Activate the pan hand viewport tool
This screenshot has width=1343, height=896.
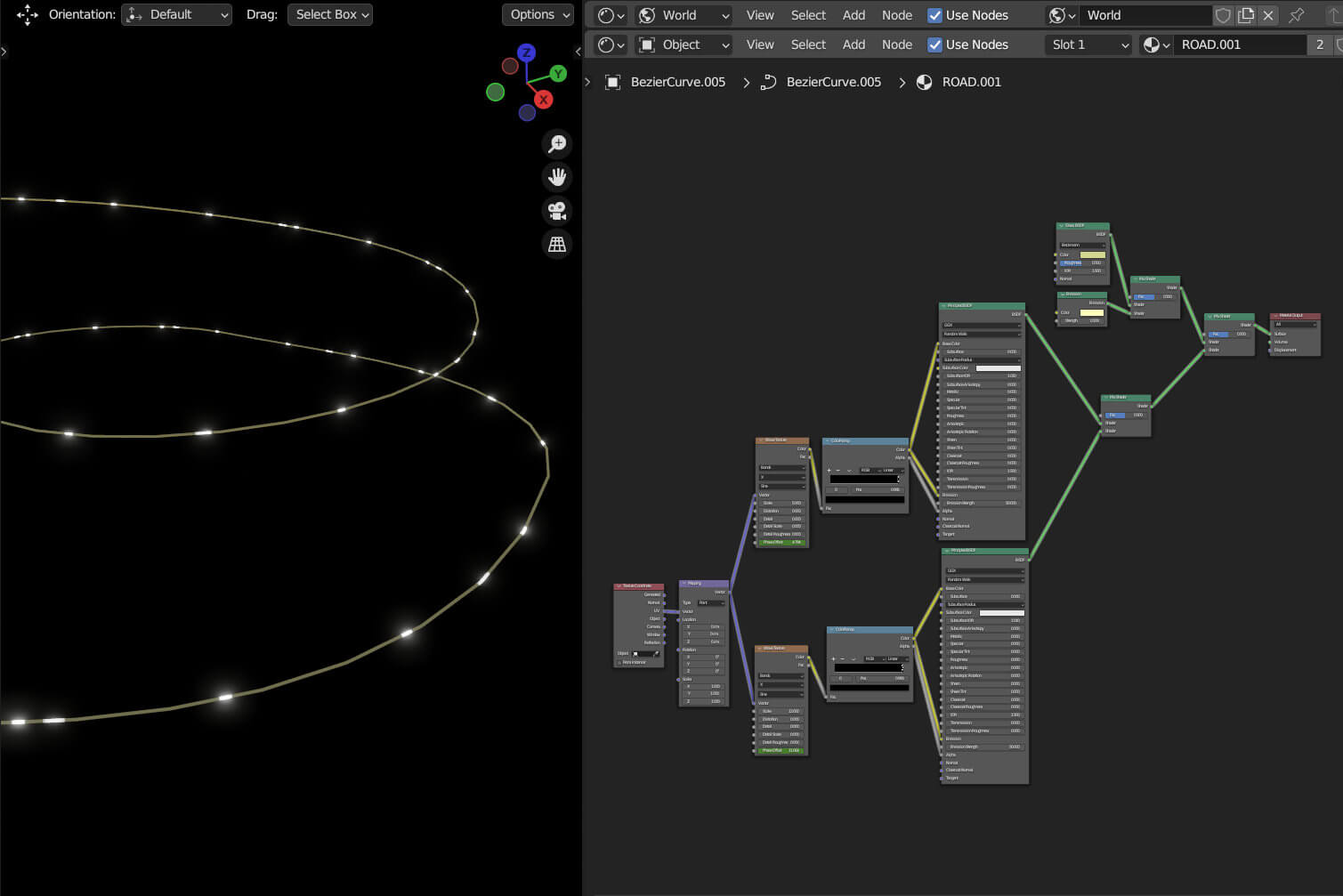(557, 177)
